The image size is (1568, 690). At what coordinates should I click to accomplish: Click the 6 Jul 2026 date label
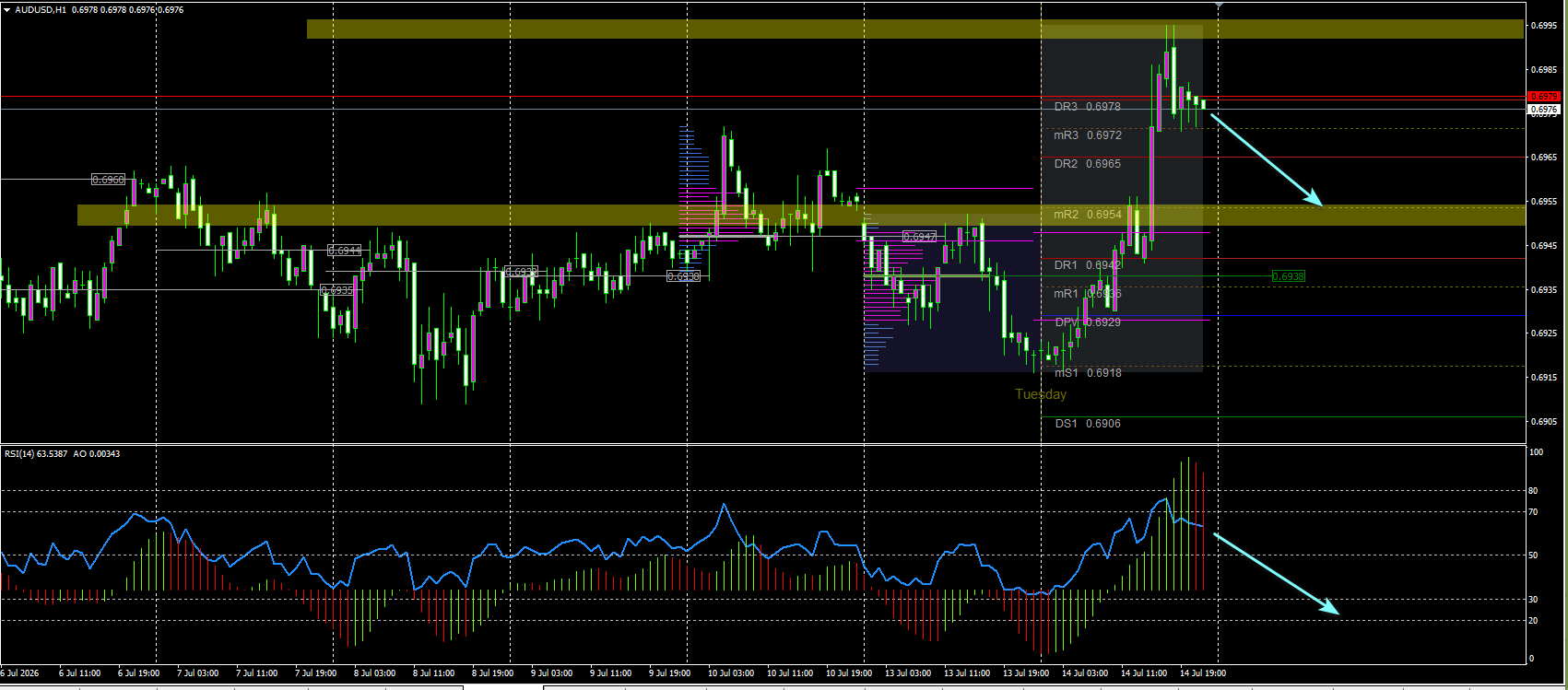(x=19, y=673)
